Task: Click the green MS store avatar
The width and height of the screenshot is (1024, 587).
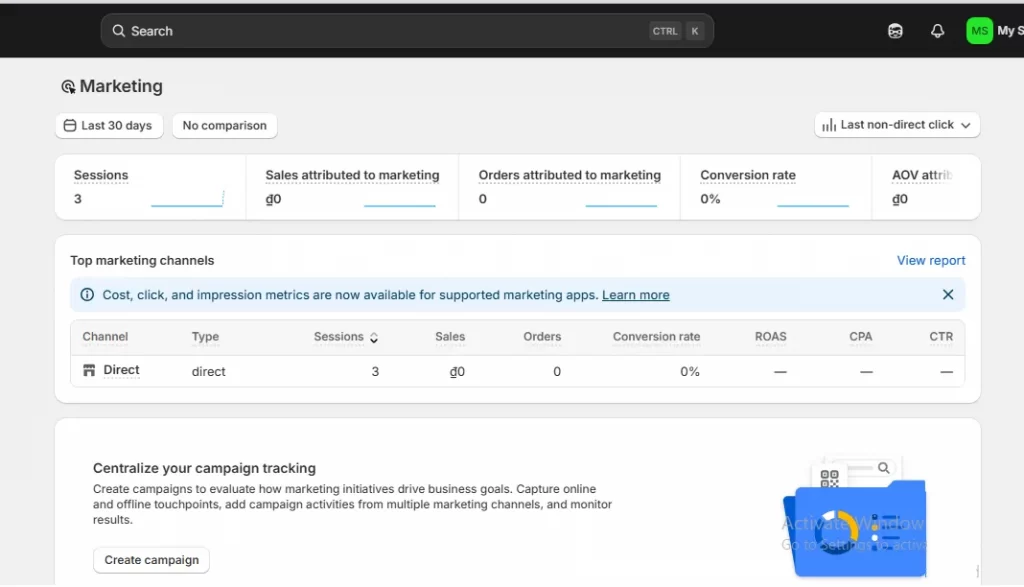Action: [x=978, y=30]
